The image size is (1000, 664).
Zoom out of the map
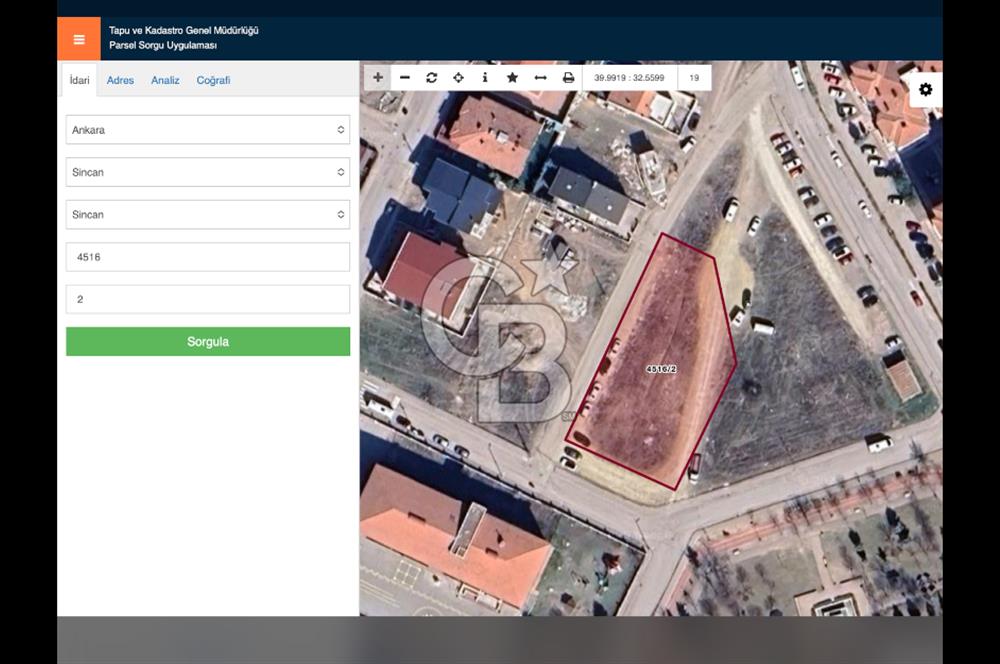405,78
